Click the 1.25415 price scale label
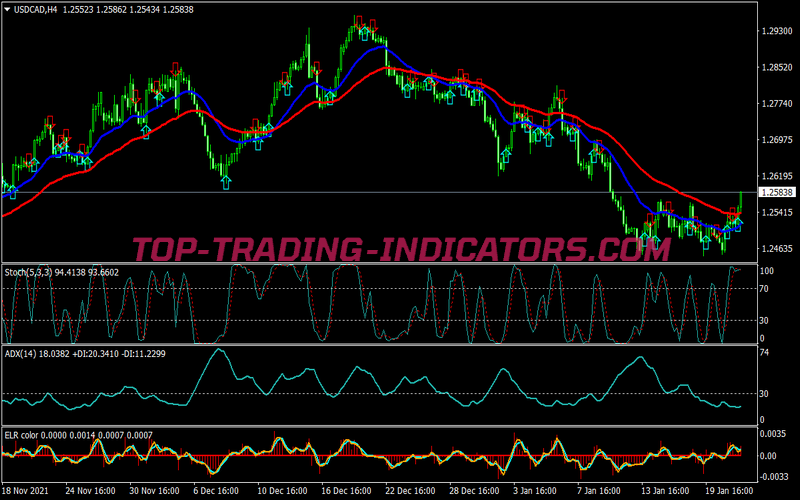The width and height of the screenshot is (800, 500). pyautogui.click(x=777, y=212)
